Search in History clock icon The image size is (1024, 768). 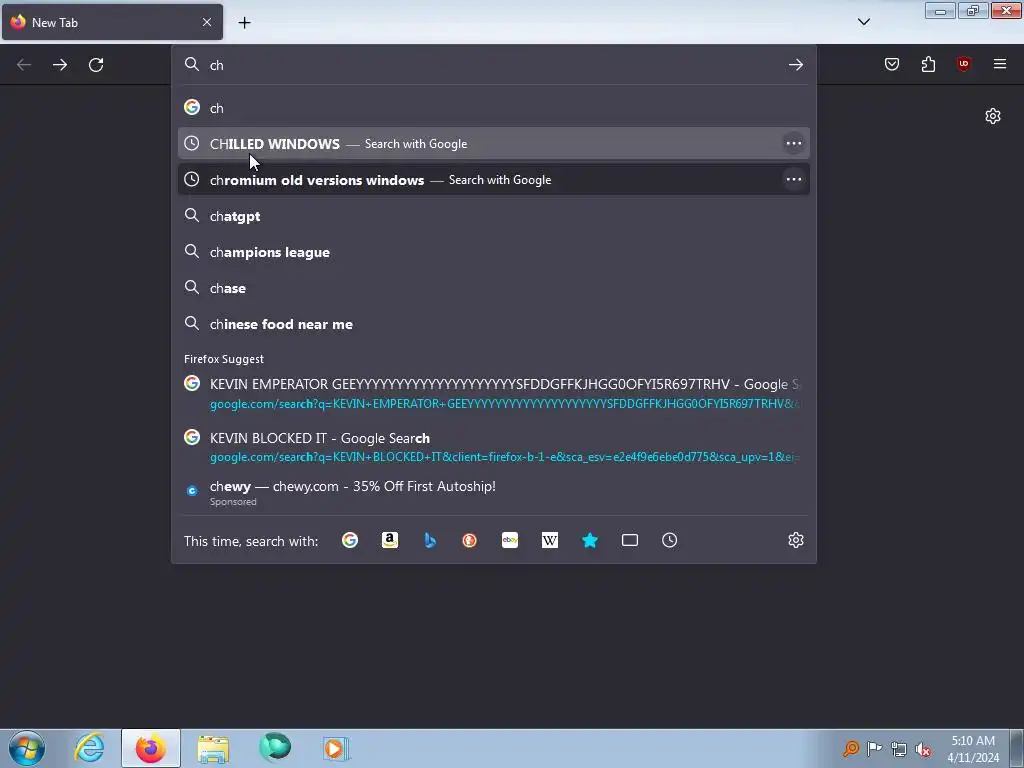click(669, 540)
